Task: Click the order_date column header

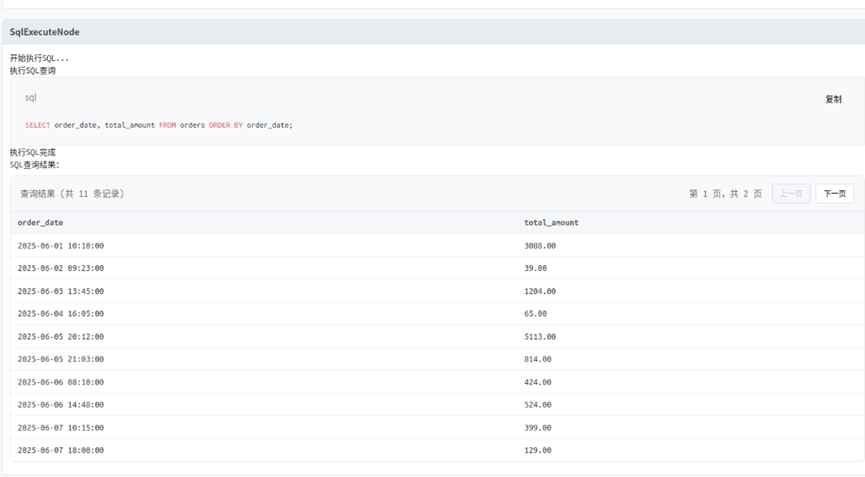Action: tap(40, 223)
